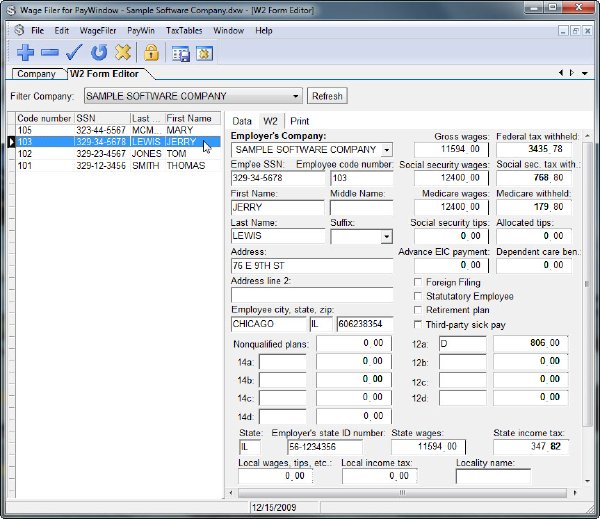Click the blue plus add record icon
This screenshot has width=600, height=519.
26,53
